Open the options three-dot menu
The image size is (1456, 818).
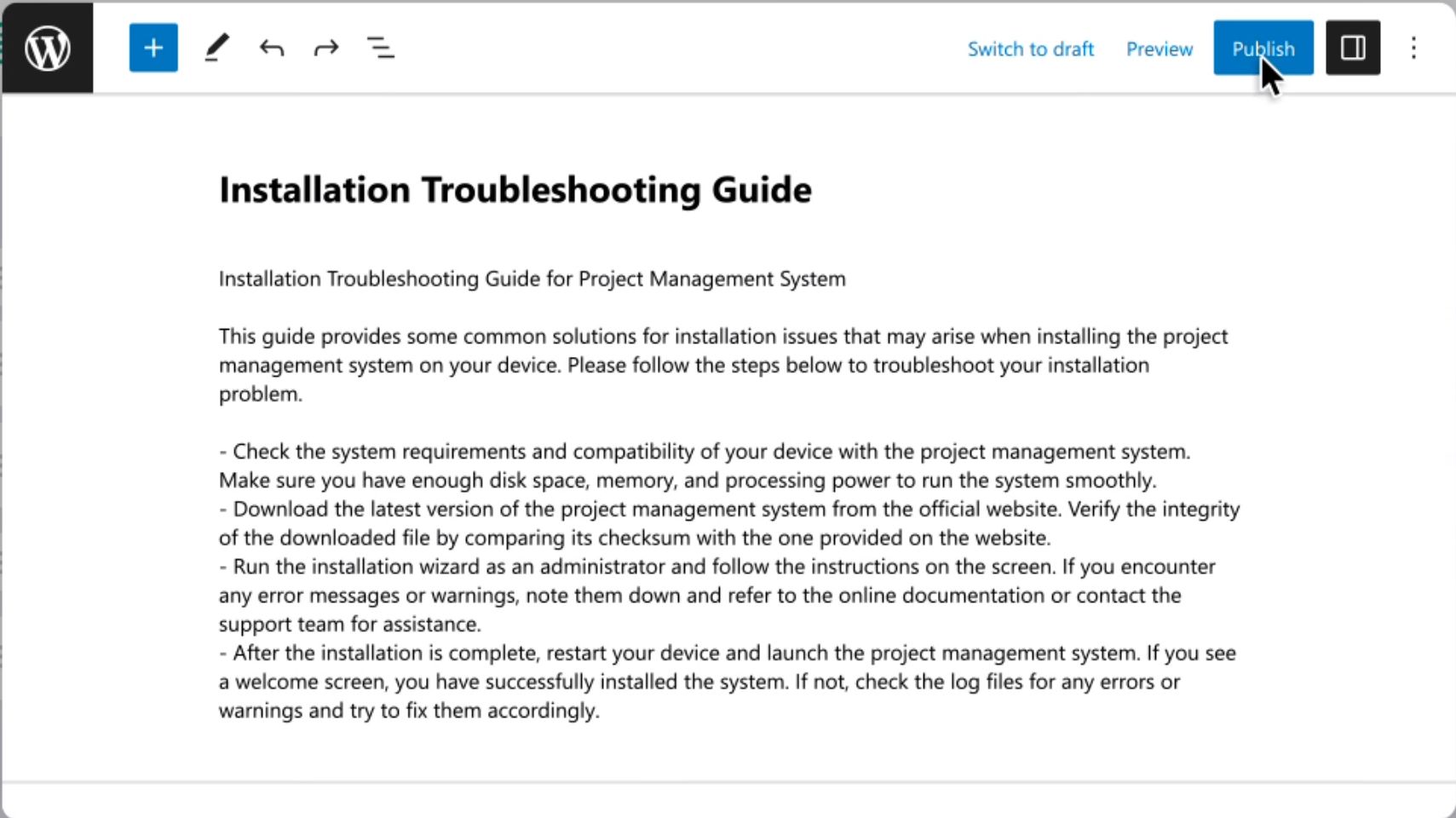(x=1413, y=48)
